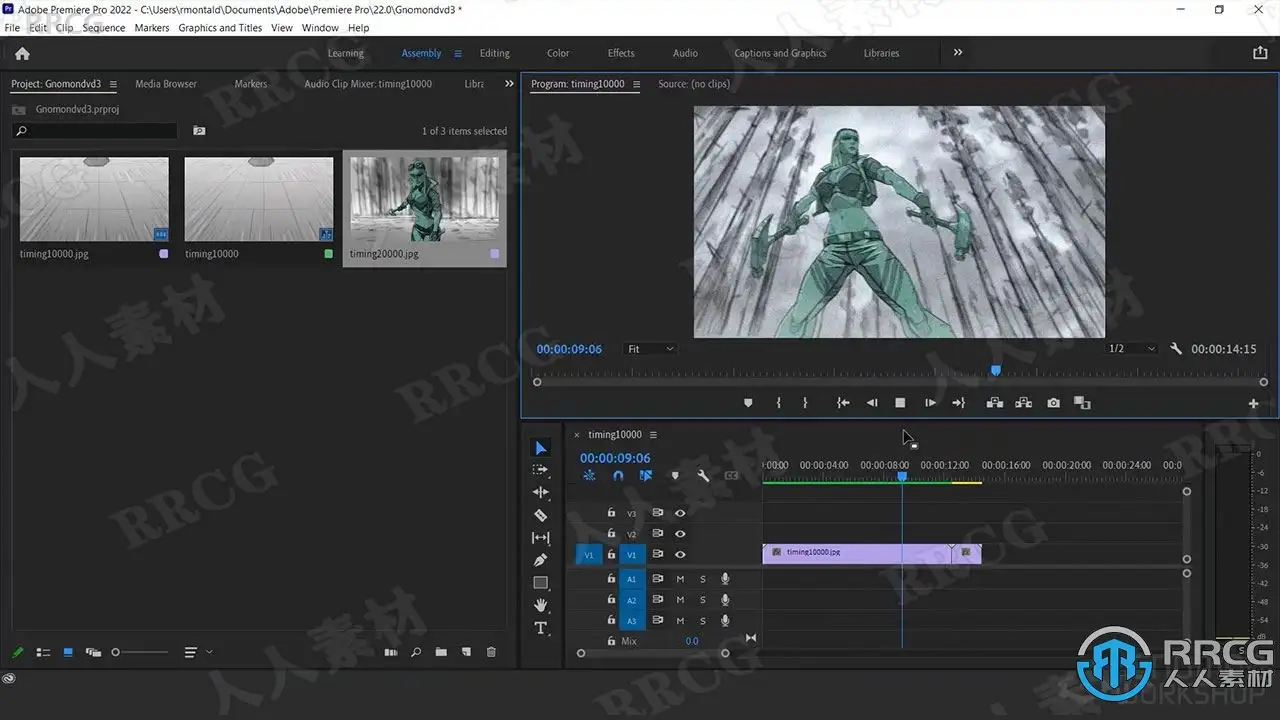The width and height of the screenshot is (1280, 720).
Task: Open the 1/2 playback resolution dropdown
Action: click(x=1131, y=349)
